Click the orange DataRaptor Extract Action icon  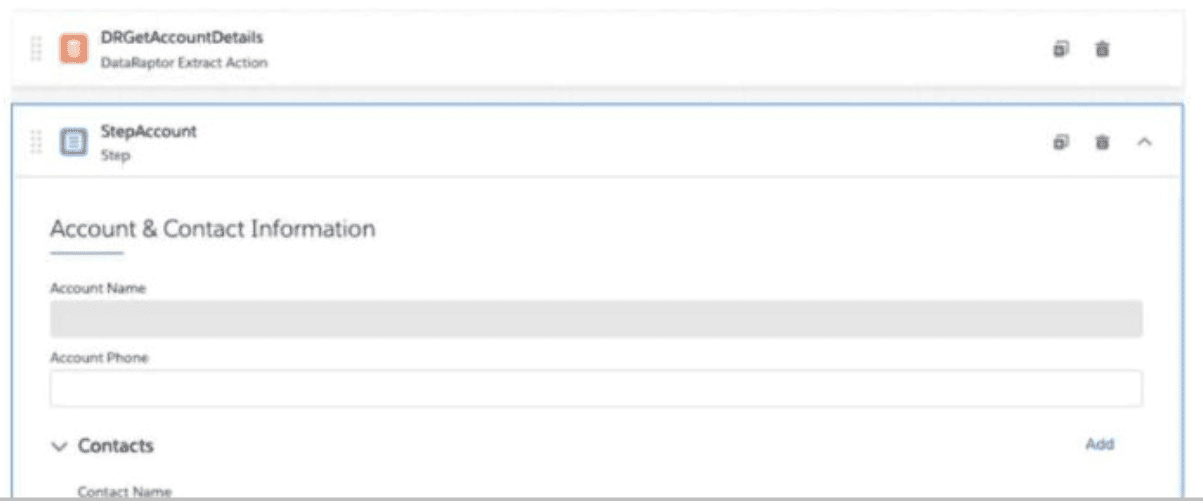pyautogui.click(x=73, y=48)
